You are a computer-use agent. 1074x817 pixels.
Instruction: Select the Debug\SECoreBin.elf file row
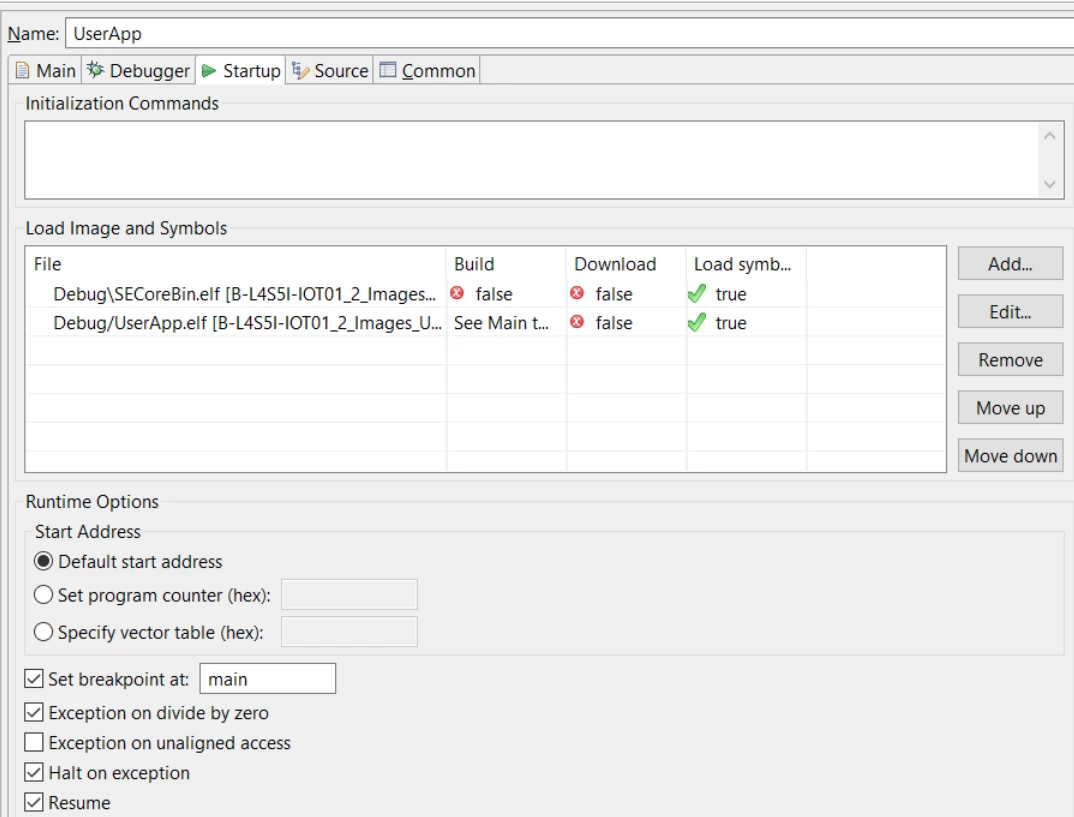click(485, 294)
